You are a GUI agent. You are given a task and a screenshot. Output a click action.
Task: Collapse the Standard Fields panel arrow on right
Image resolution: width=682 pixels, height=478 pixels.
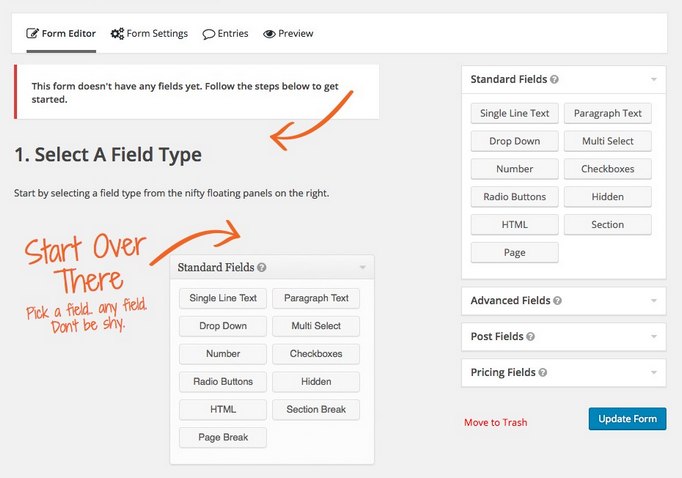tap(654, 80)
